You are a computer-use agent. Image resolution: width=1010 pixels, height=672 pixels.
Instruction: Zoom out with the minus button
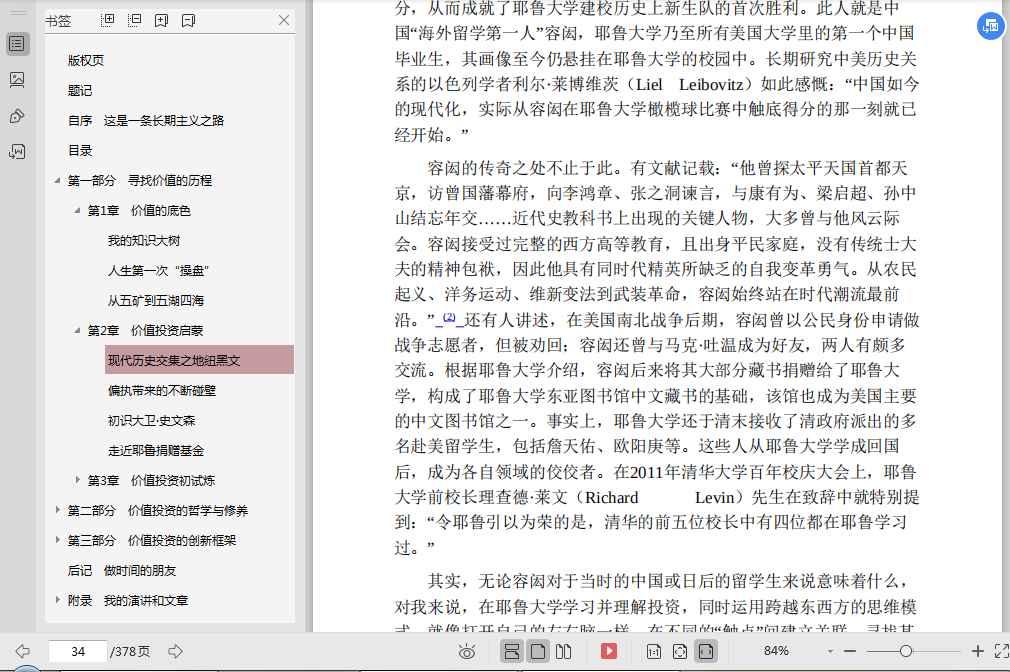tap(850, 651)
